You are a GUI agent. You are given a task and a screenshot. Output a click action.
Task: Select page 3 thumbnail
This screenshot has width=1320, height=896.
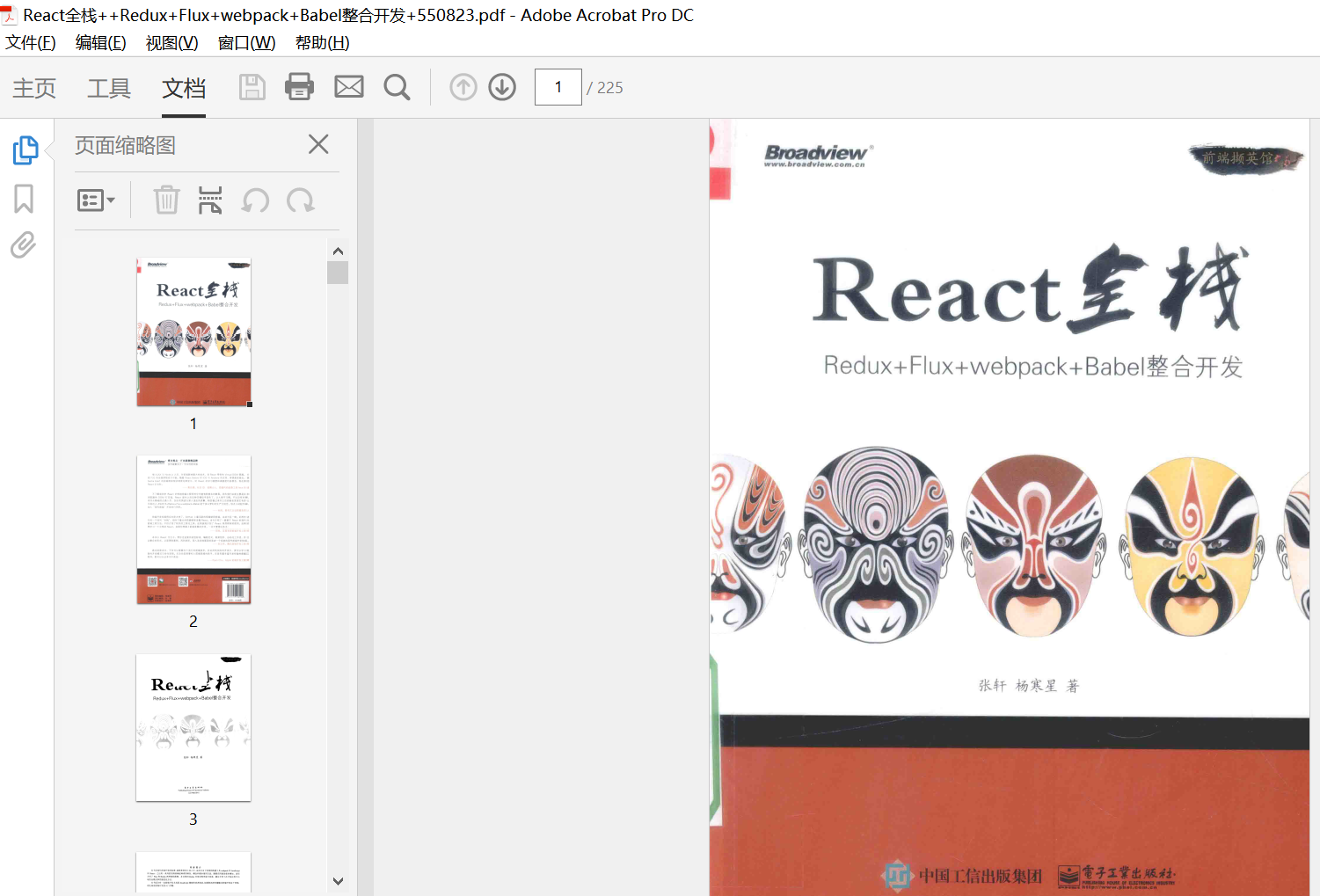[193, 727]
